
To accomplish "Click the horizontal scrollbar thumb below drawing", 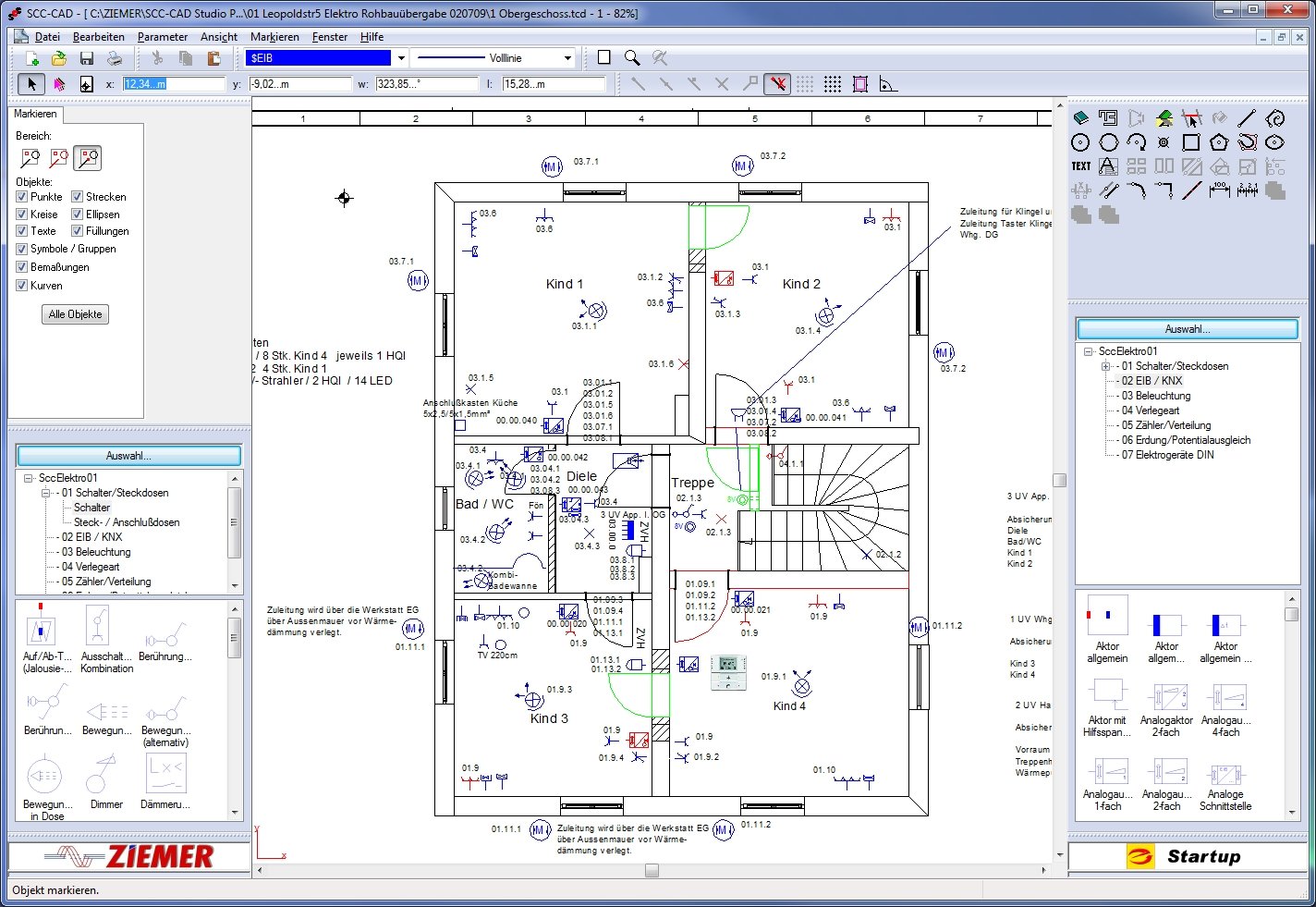I will [x=652, y=870].
